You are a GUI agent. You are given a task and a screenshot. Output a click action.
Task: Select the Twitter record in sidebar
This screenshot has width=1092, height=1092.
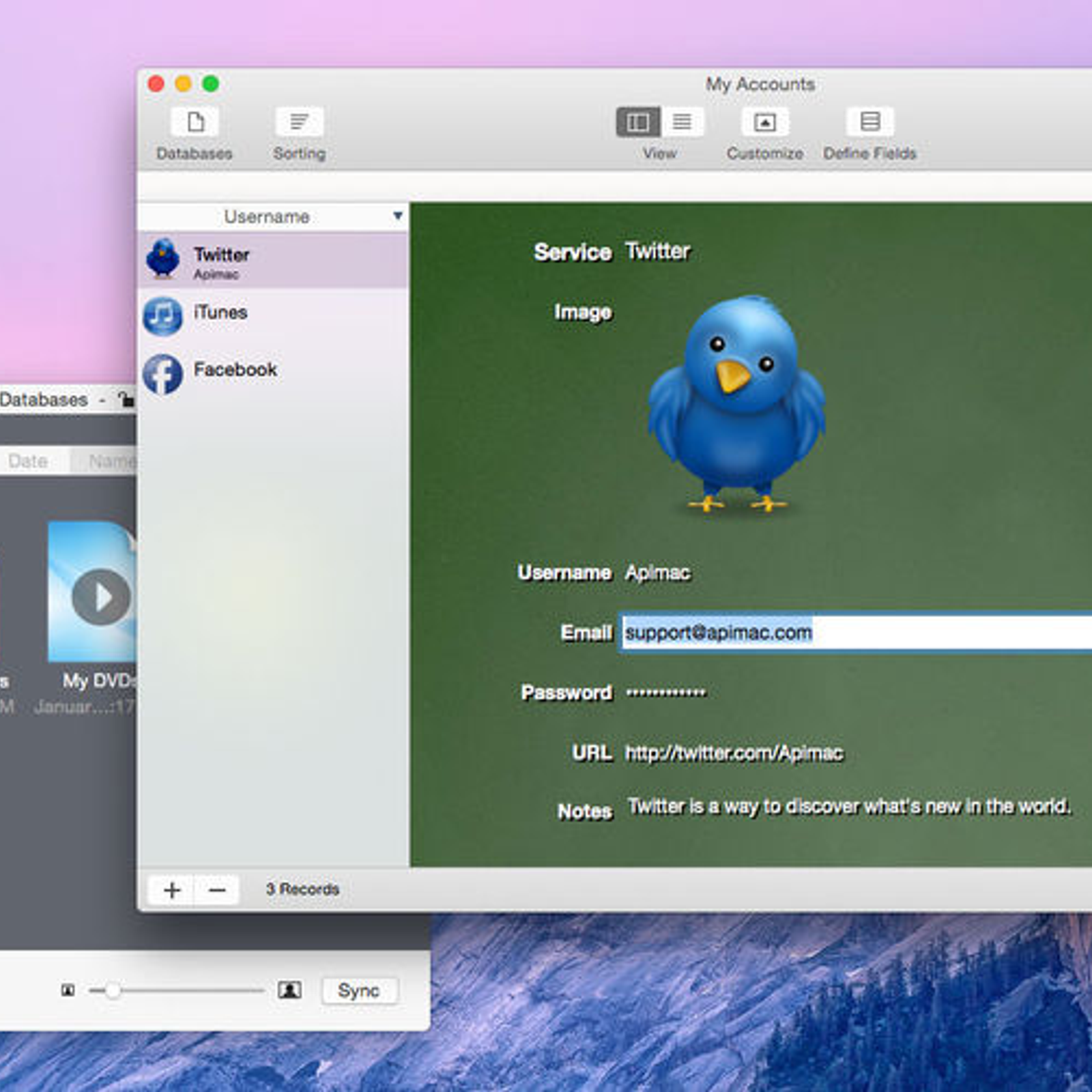pos(273,260)
